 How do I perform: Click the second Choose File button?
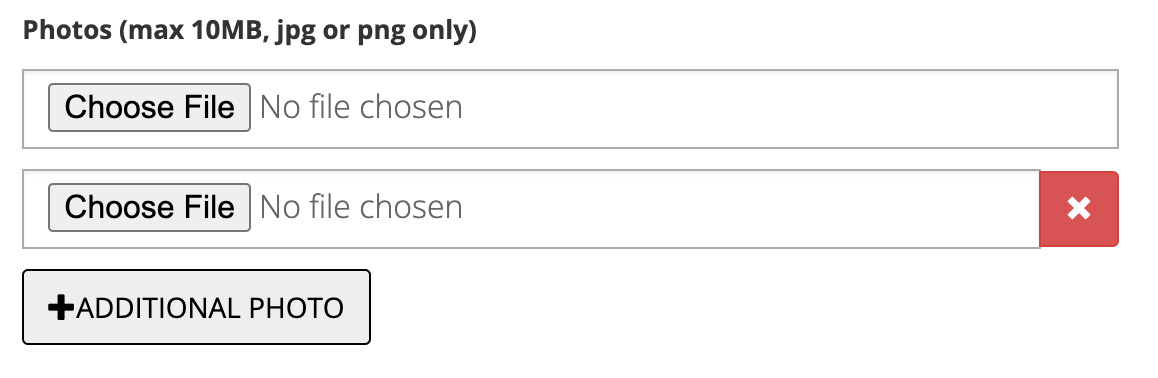[x=149, y=207]
